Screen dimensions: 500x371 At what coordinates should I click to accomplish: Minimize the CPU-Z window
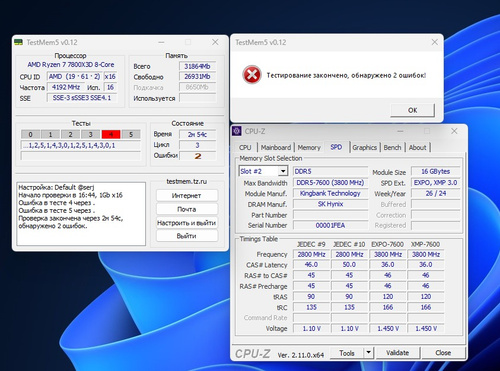point(400,131)
